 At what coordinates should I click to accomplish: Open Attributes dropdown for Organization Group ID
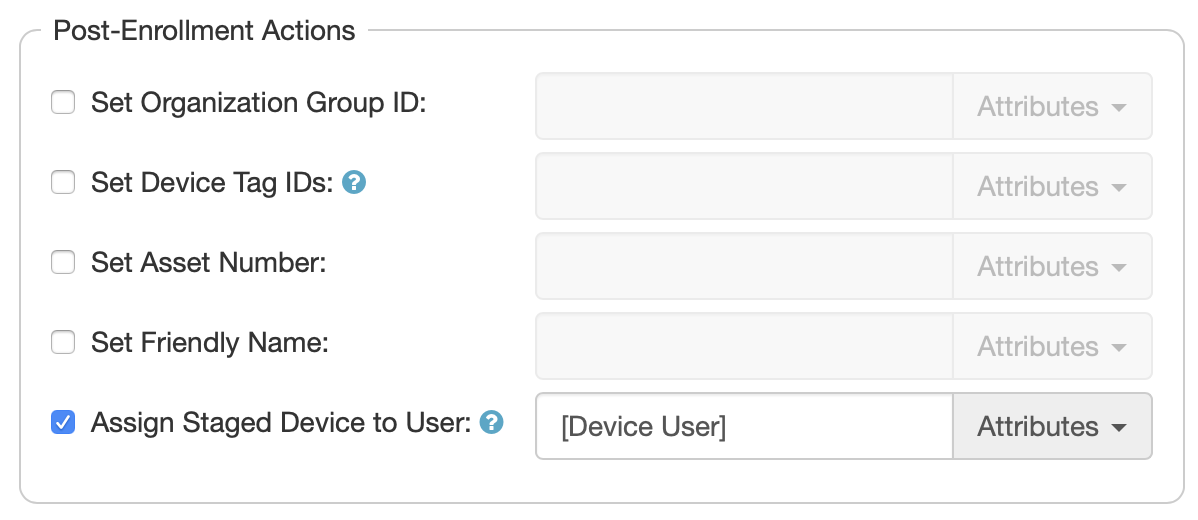pos(1052,106)
